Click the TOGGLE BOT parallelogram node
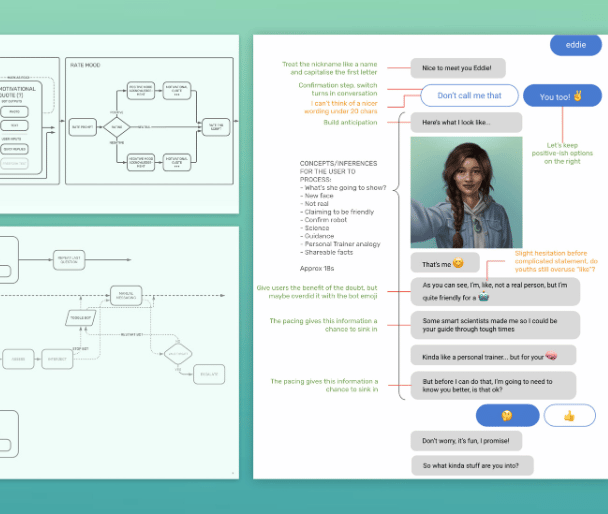 point(82,318)
